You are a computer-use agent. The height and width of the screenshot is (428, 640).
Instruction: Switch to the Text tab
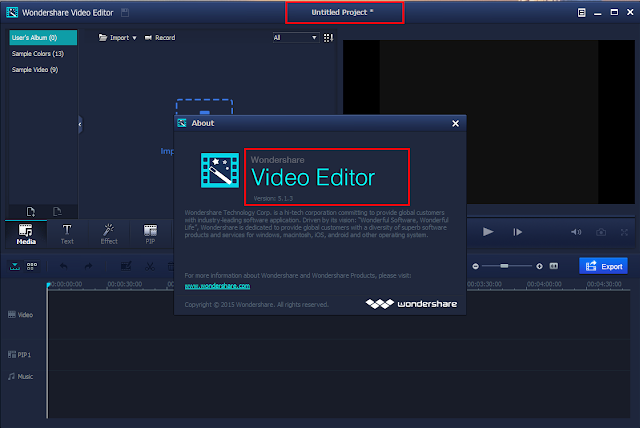pyautogui.click(x=67, y=234)
